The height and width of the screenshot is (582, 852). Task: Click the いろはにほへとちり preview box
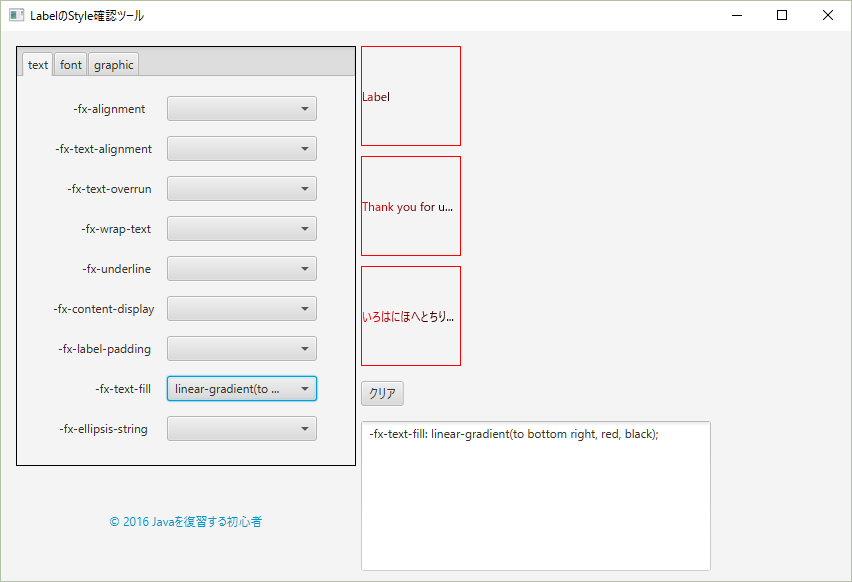pos(410,315)
